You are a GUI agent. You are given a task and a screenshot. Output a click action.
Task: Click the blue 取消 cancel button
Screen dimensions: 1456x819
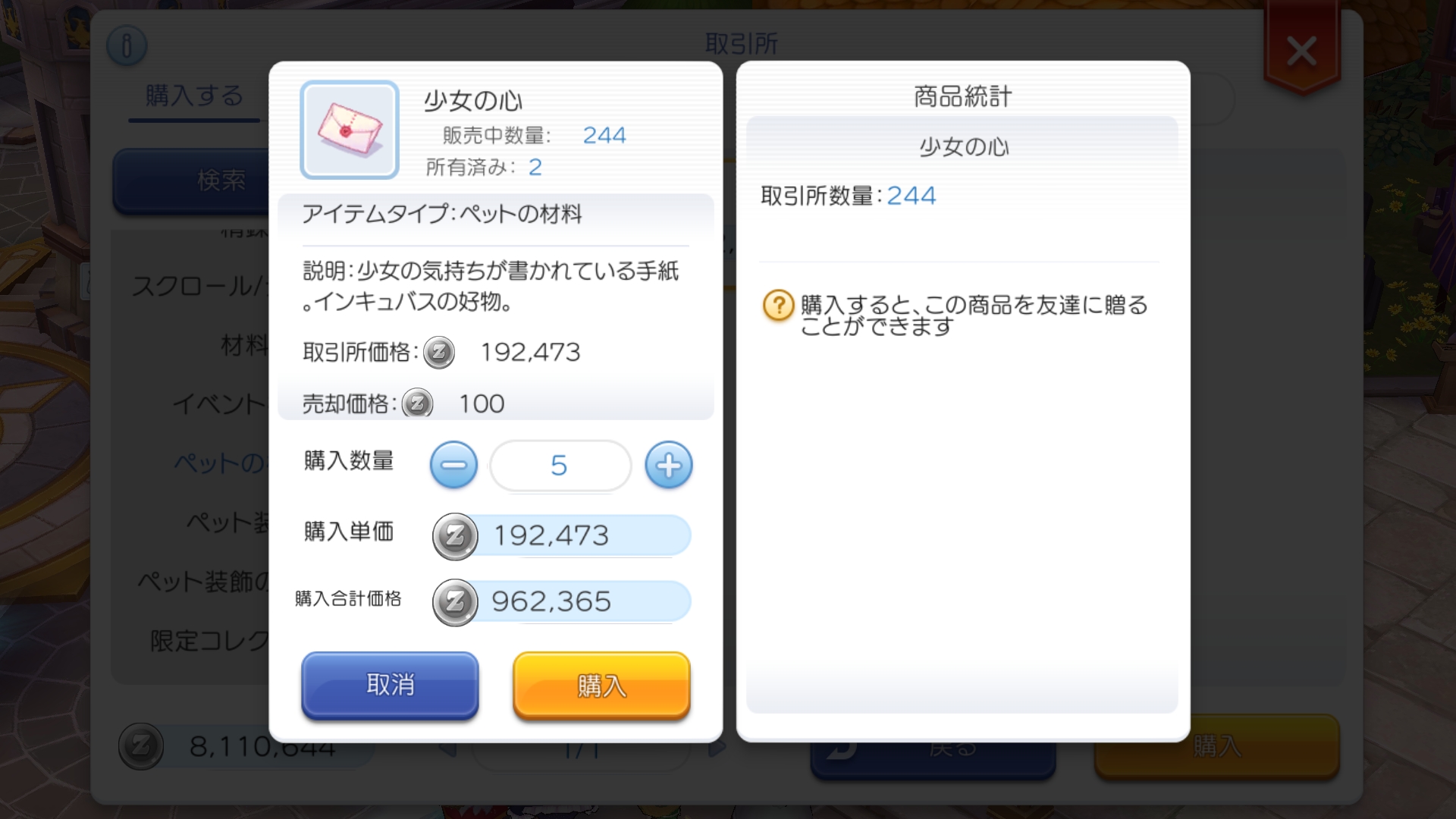[x=390, y=686]
